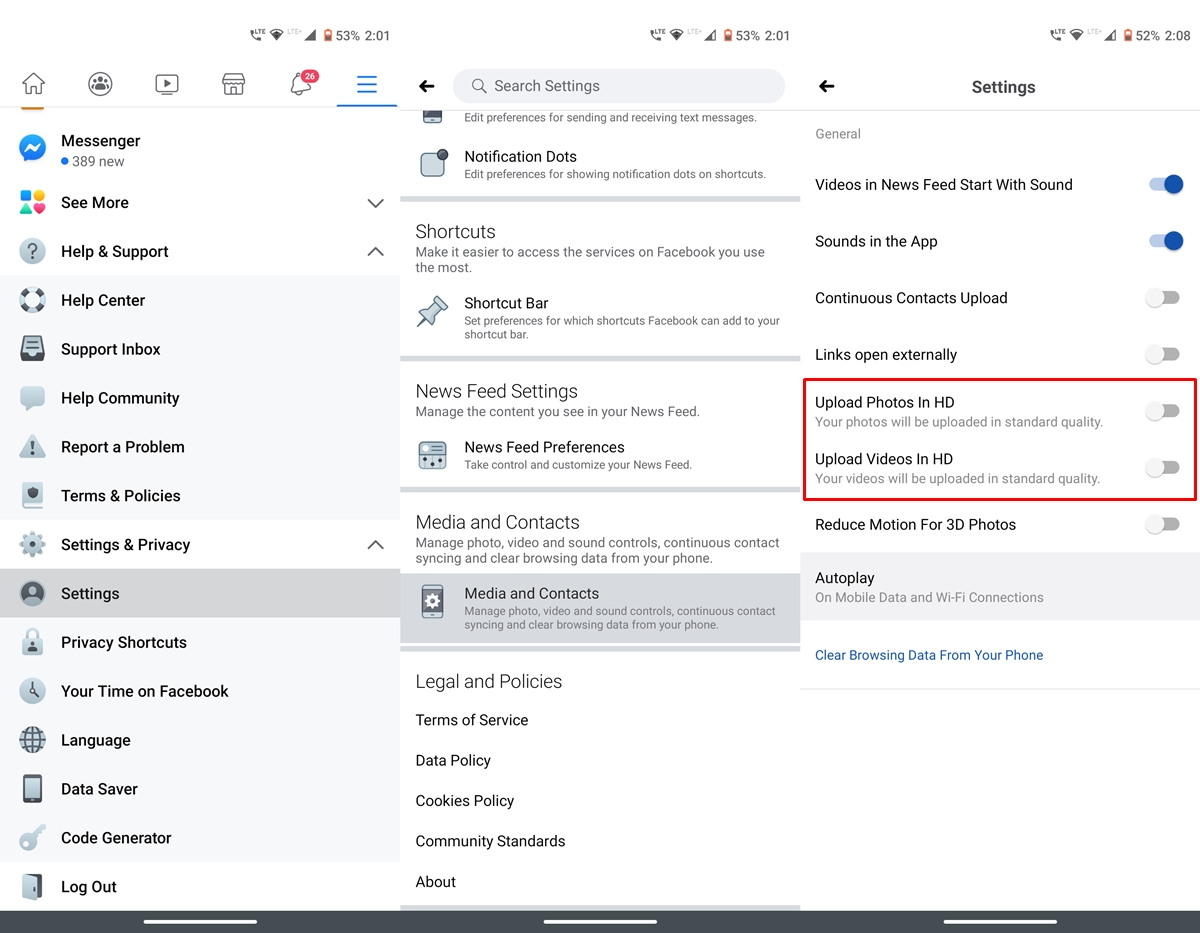Enable Continuous Contacts Upload switch
Viewport: 1200px width, 933px height.
1163,298
